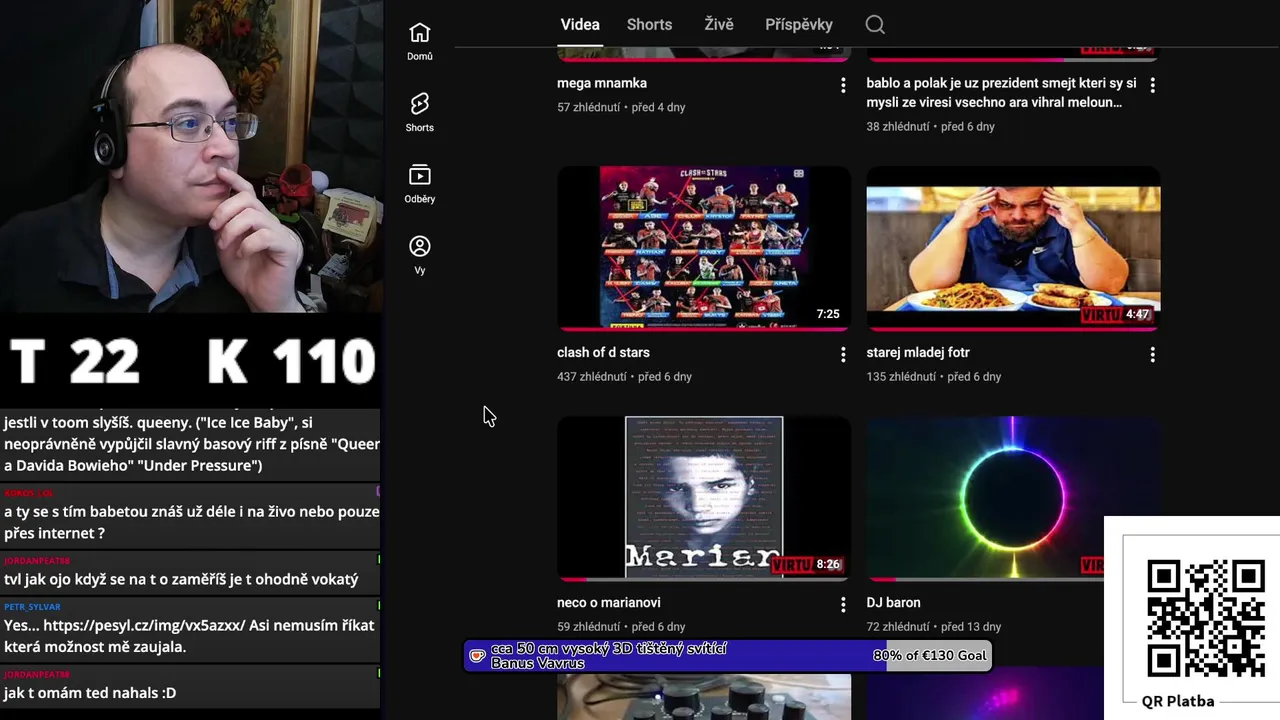Click the 59 zhlédnutí view count

click(589, 627)
